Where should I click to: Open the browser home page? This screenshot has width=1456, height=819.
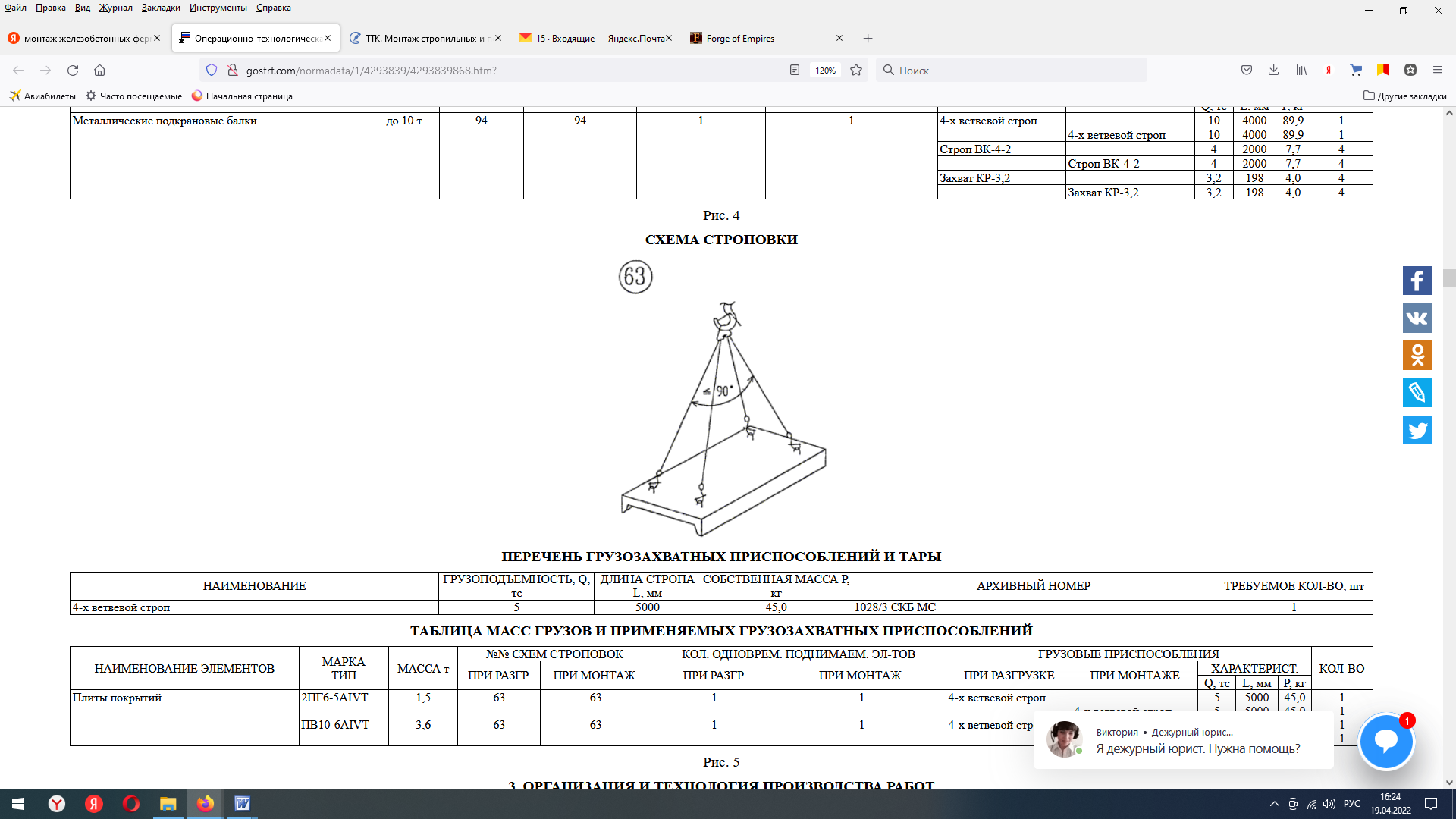99,70
